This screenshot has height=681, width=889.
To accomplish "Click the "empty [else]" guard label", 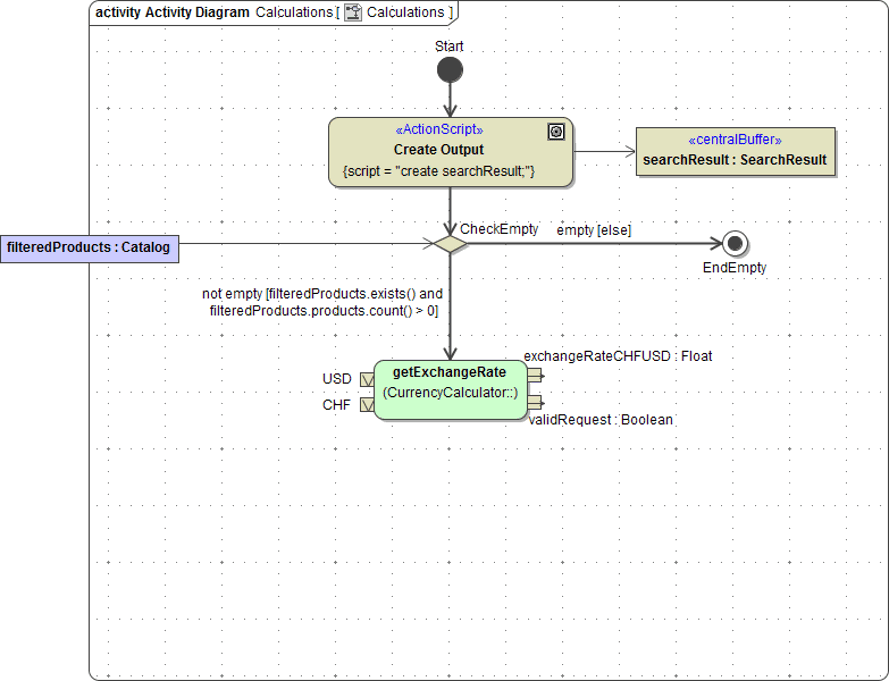I will click(x=594, y=230).
